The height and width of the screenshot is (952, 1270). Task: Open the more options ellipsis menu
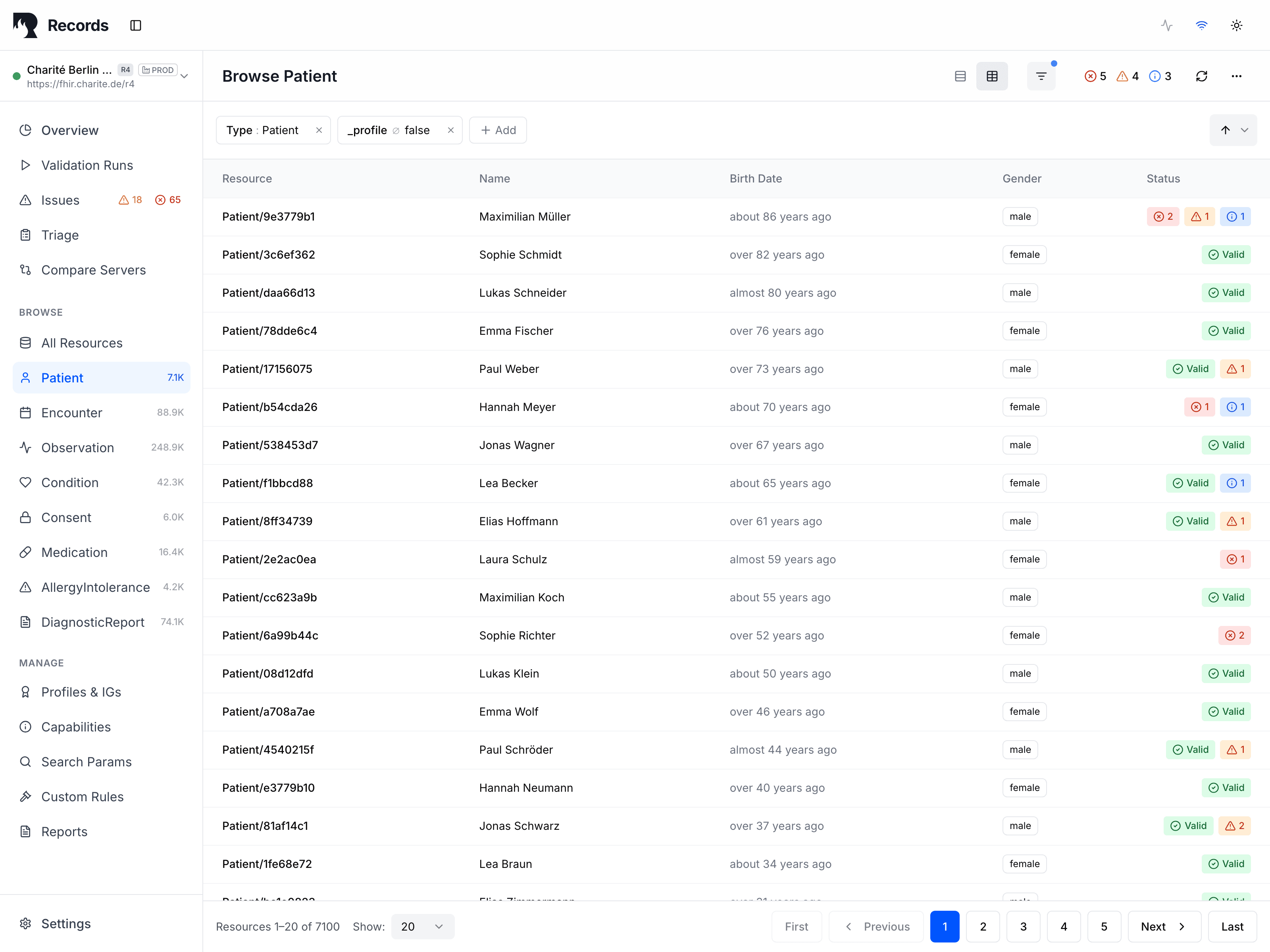1236,76
